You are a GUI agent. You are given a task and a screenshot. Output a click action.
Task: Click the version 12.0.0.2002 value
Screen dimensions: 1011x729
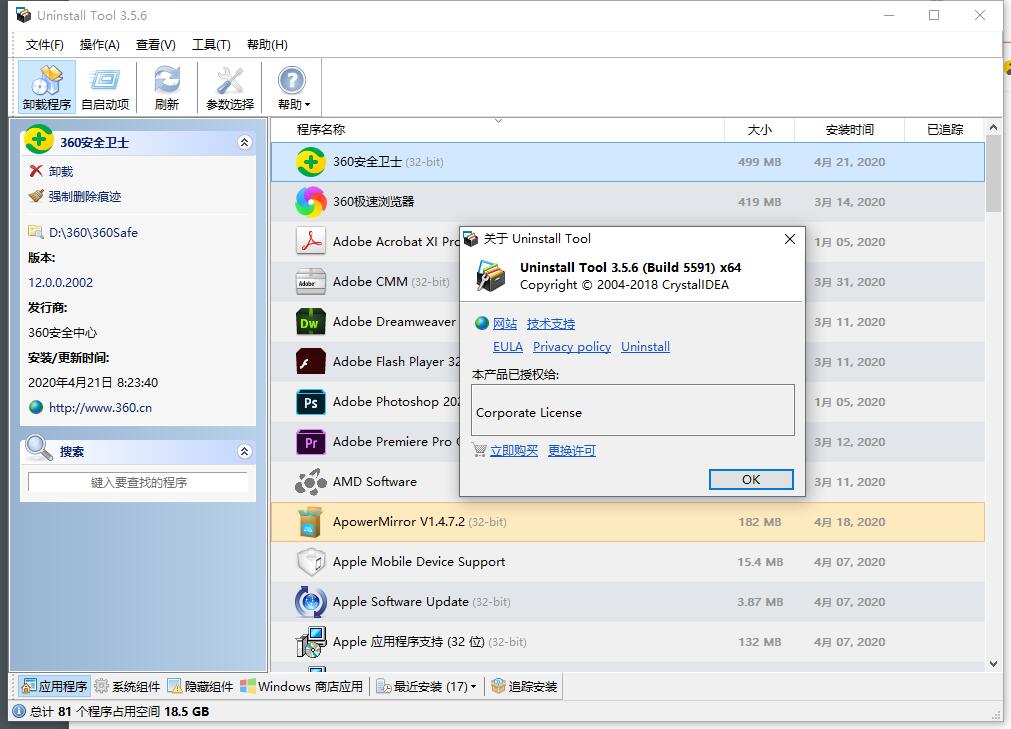coord(61,282)
